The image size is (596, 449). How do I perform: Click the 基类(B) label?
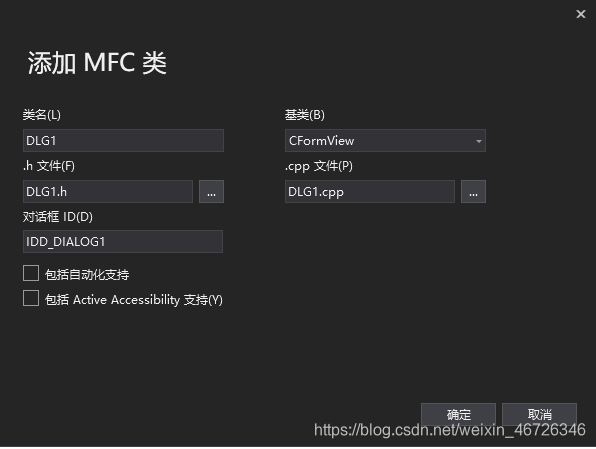coord(305,115)
